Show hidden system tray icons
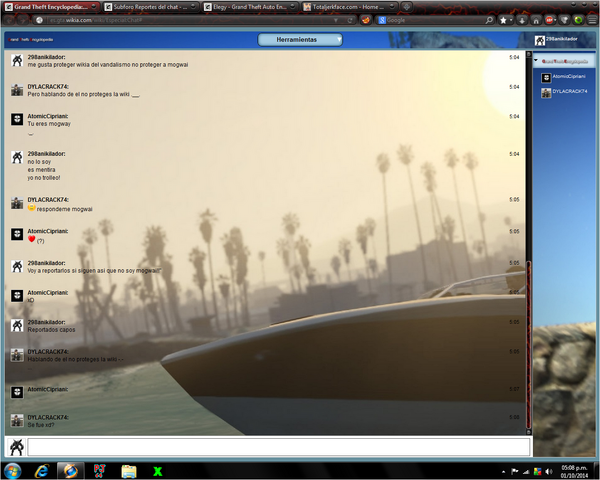600x480 pixels. [x=504, y=472]
